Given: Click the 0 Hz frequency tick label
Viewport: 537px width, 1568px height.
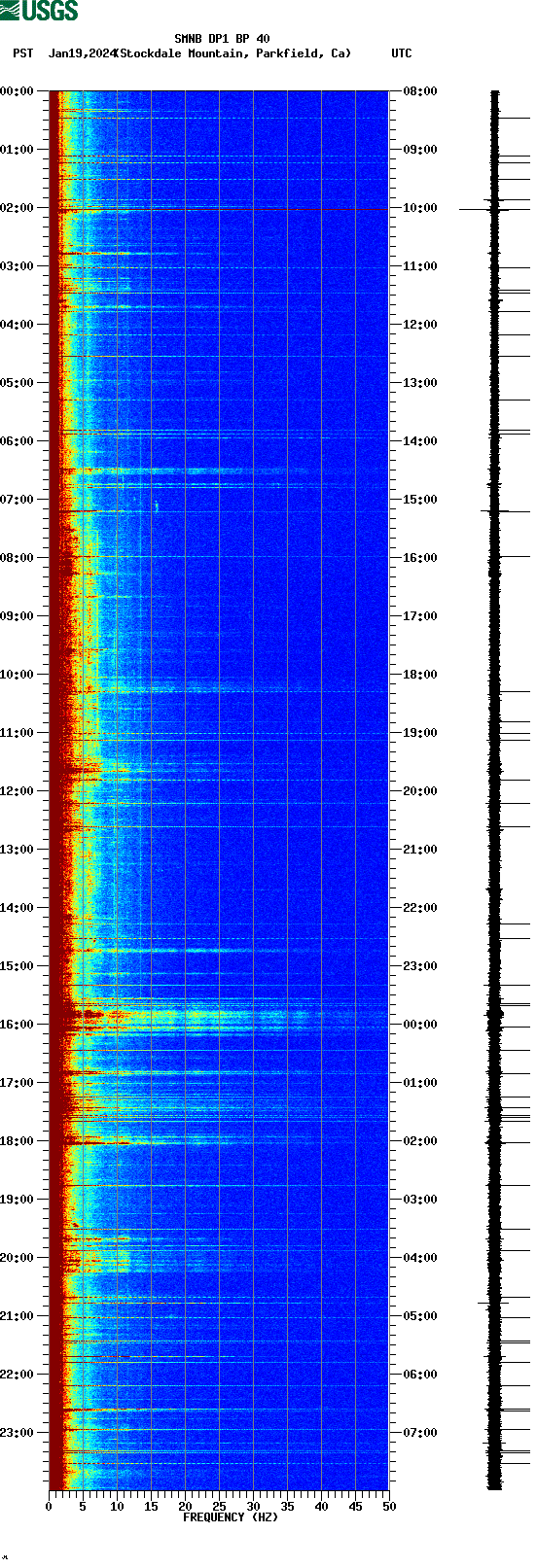Looking at the screenshot, I should click(49, 1507).
